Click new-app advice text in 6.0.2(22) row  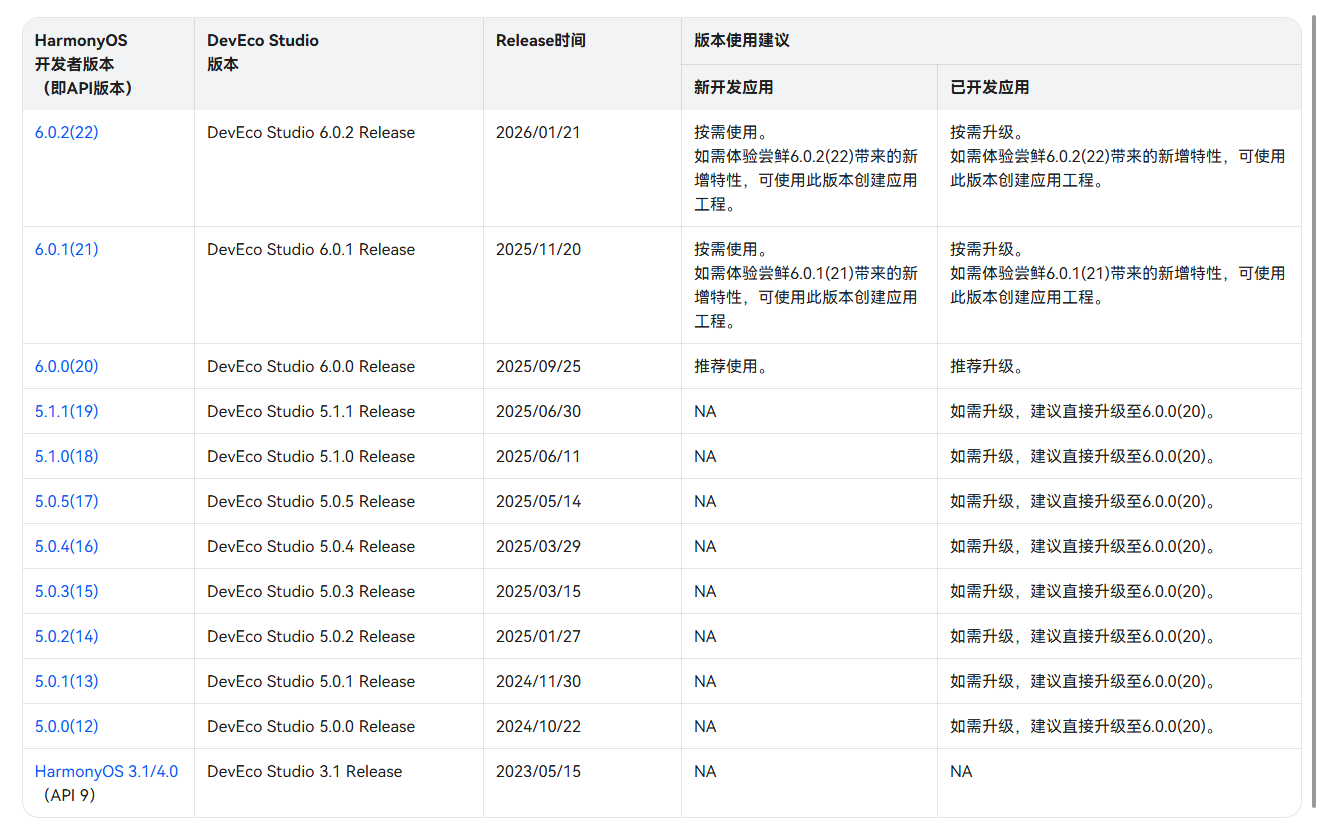[806, 168]
